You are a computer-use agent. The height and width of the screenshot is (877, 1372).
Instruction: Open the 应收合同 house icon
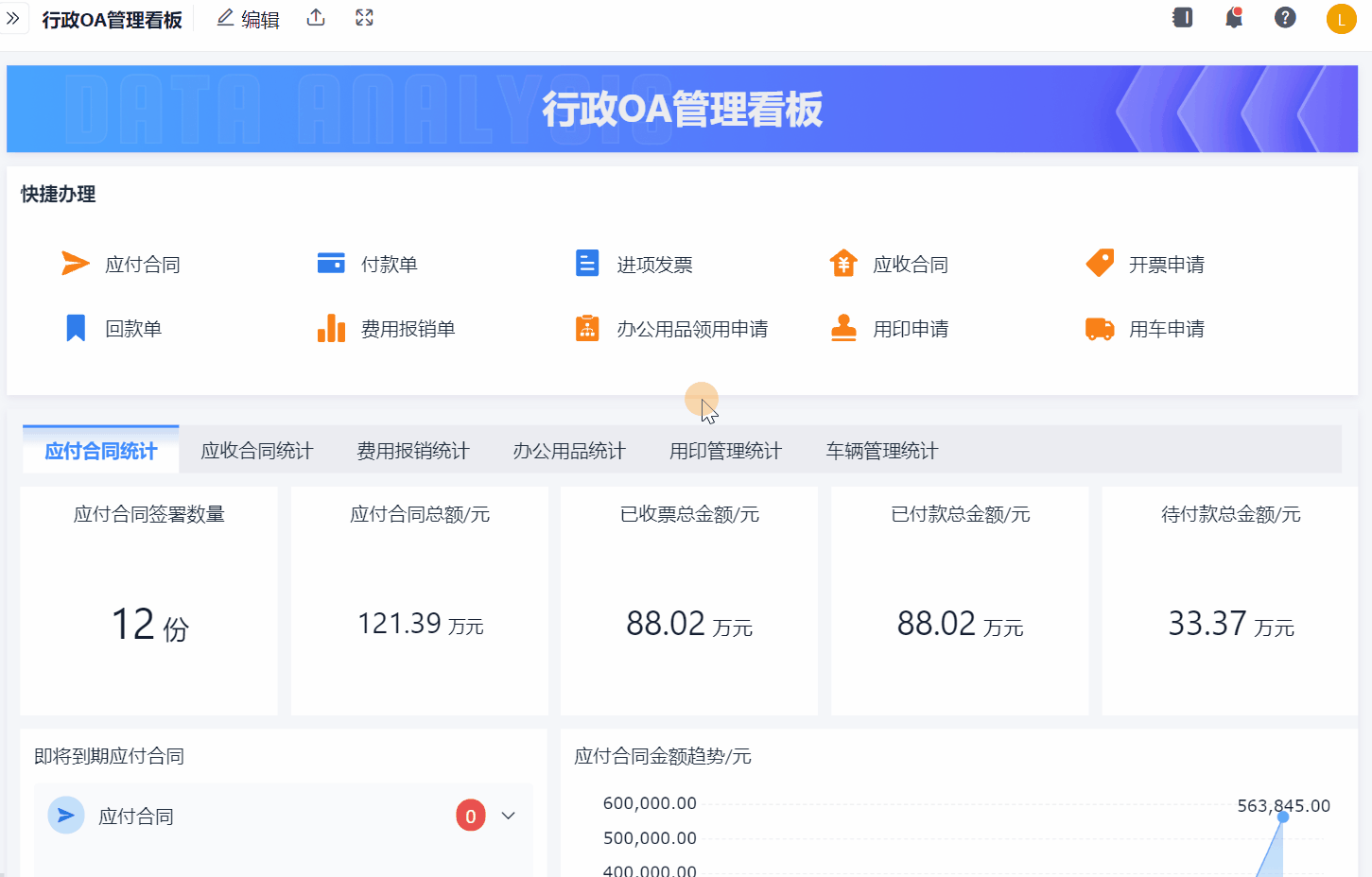pyautogui.click(x=843, y=264)
